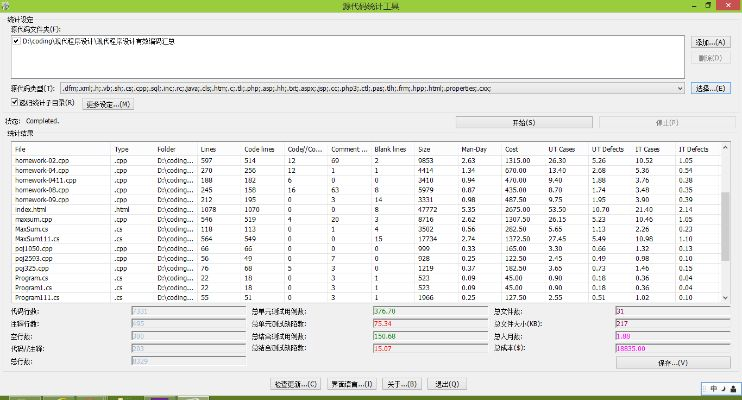Click the results table scrollbar thumb

(725, 226)
